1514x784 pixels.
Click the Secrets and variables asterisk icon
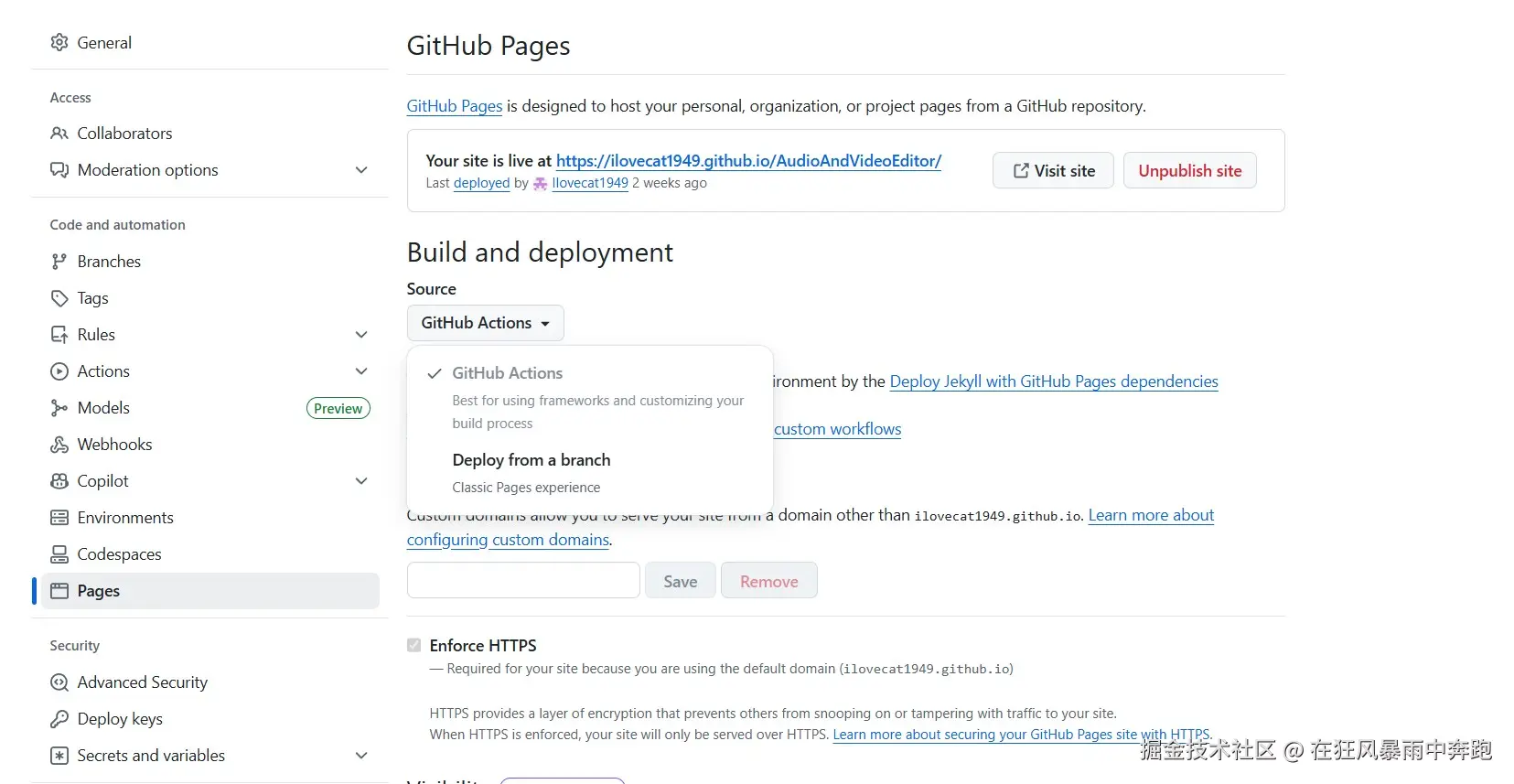click(59, 756)
